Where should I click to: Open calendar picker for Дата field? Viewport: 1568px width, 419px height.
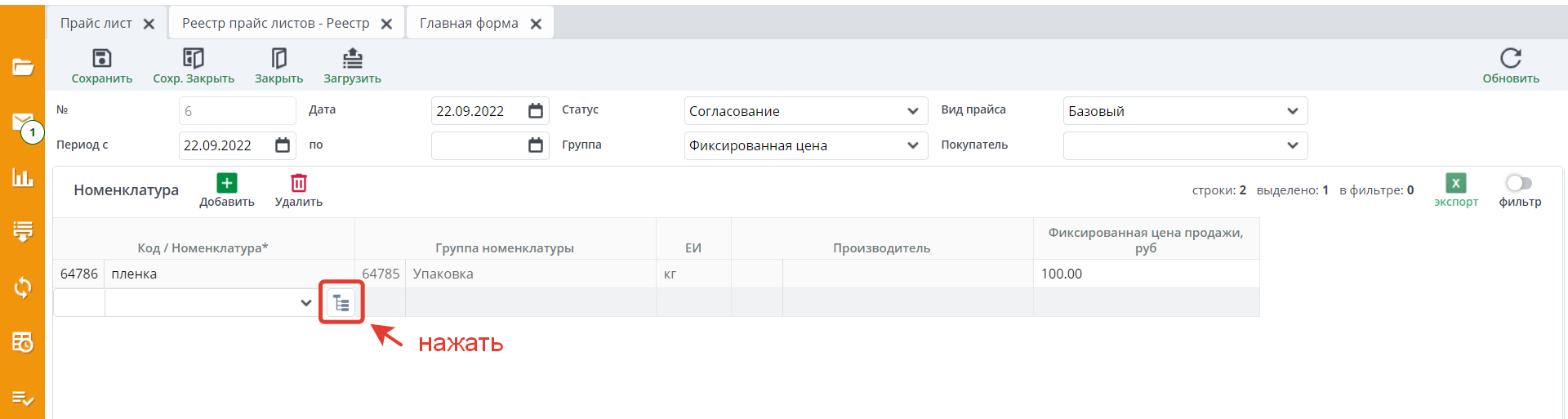point(536,111)
